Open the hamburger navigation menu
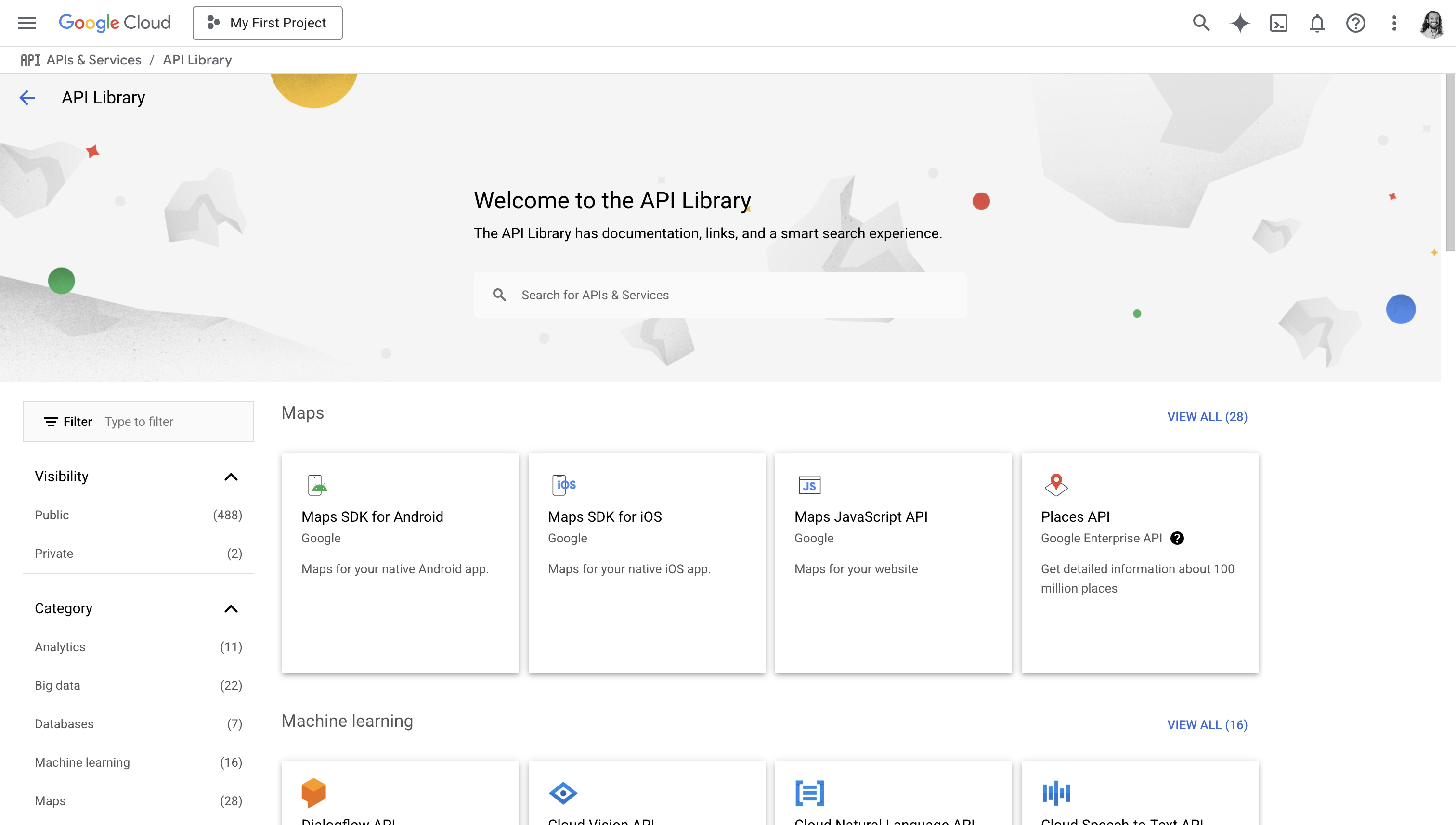 click(26, 23)
